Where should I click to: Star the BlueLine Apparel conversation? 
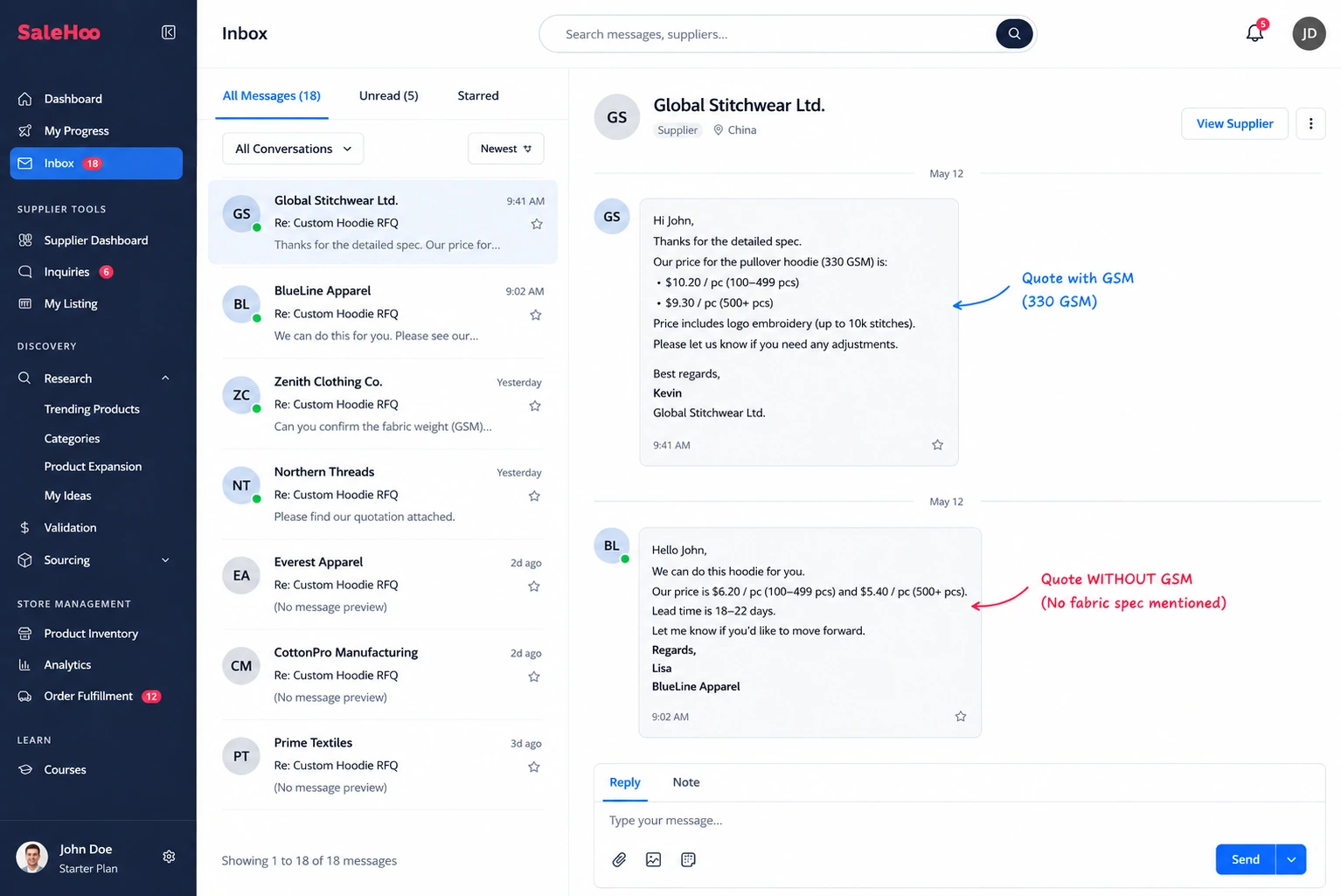[536, 315]
